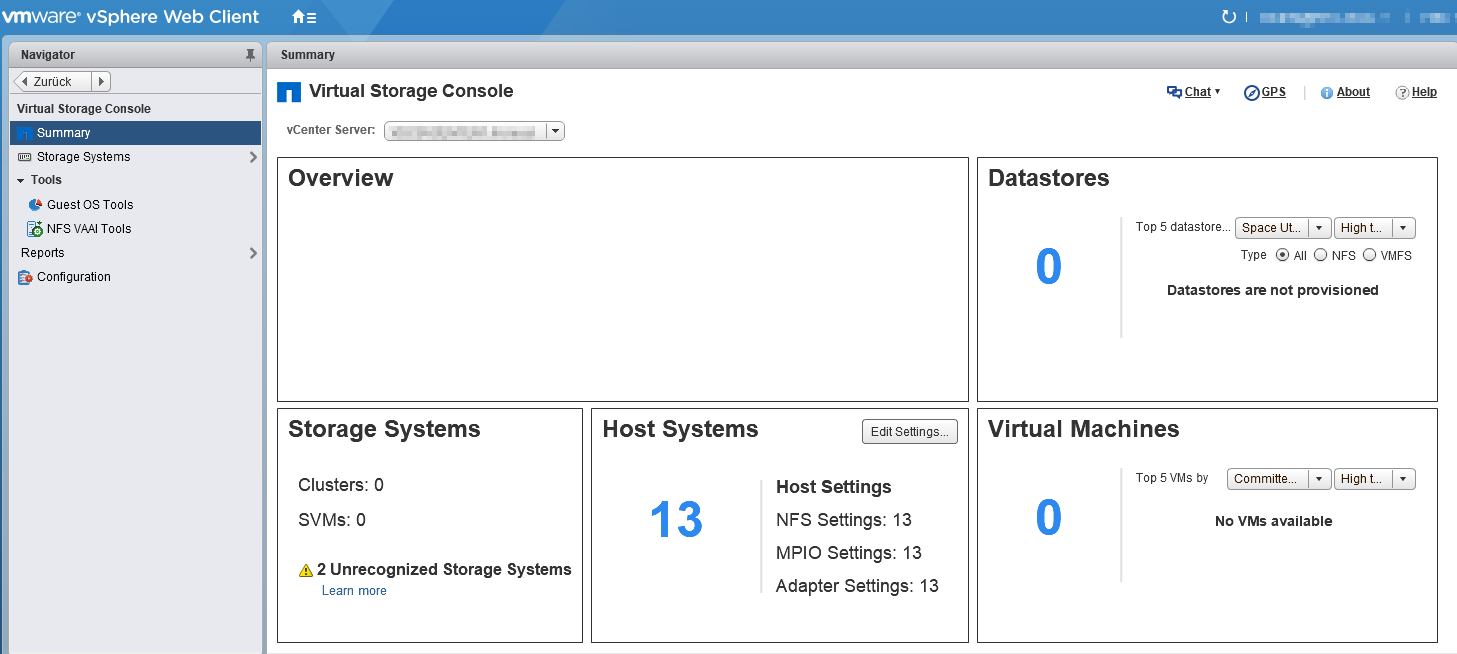The image size is (1457, 654).
Task: Pin the Navigator panel with pushpin icon
Action: pos(250,55)
